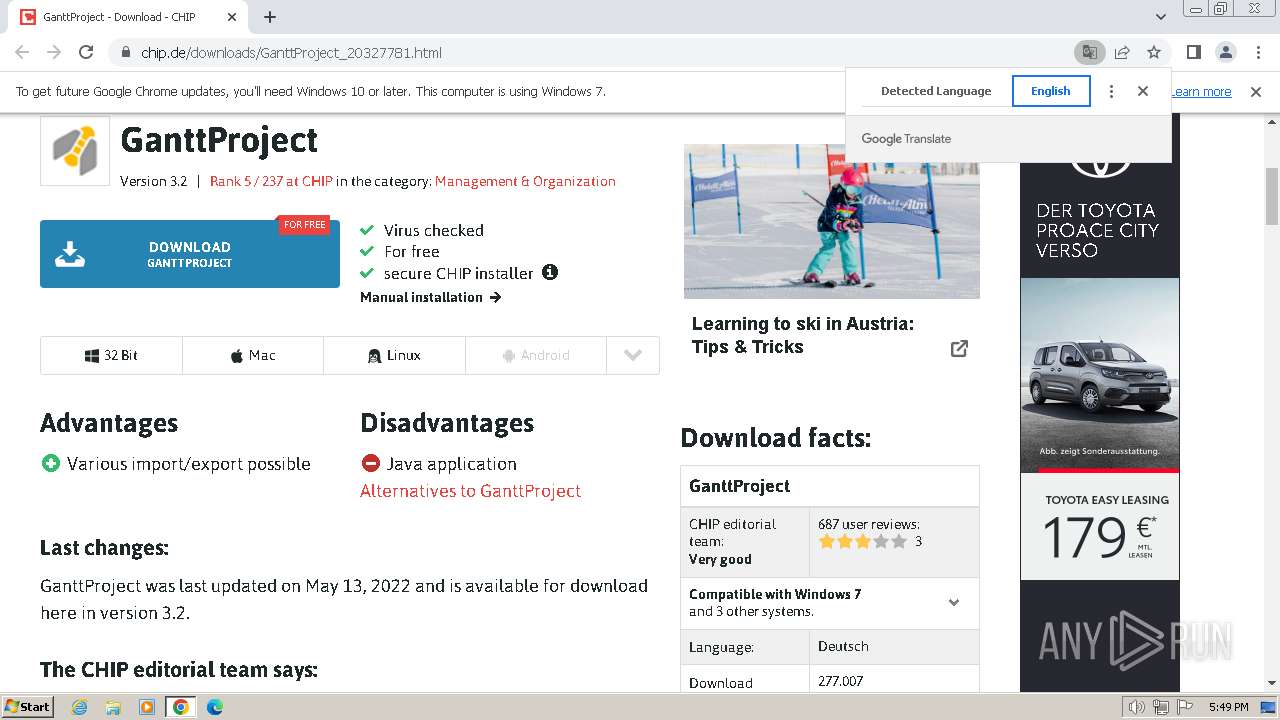Open Rank 5 / 237 at CHIP link
This screenshot has width=1280, height=720.
click(271, 182)
